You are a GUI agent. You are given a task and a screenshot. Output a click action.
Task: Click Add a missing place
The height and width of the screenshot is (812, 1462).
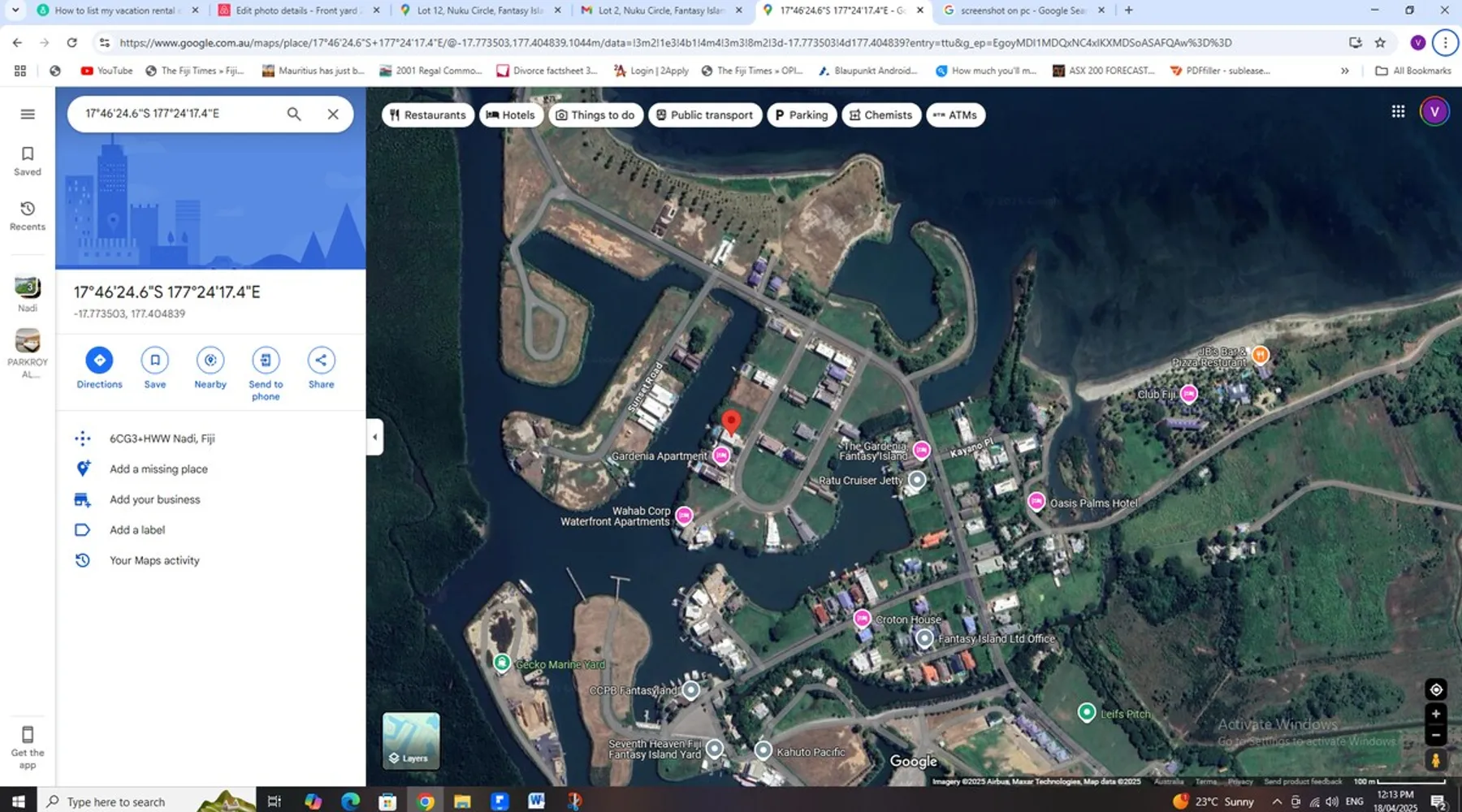tap(158, 469)
